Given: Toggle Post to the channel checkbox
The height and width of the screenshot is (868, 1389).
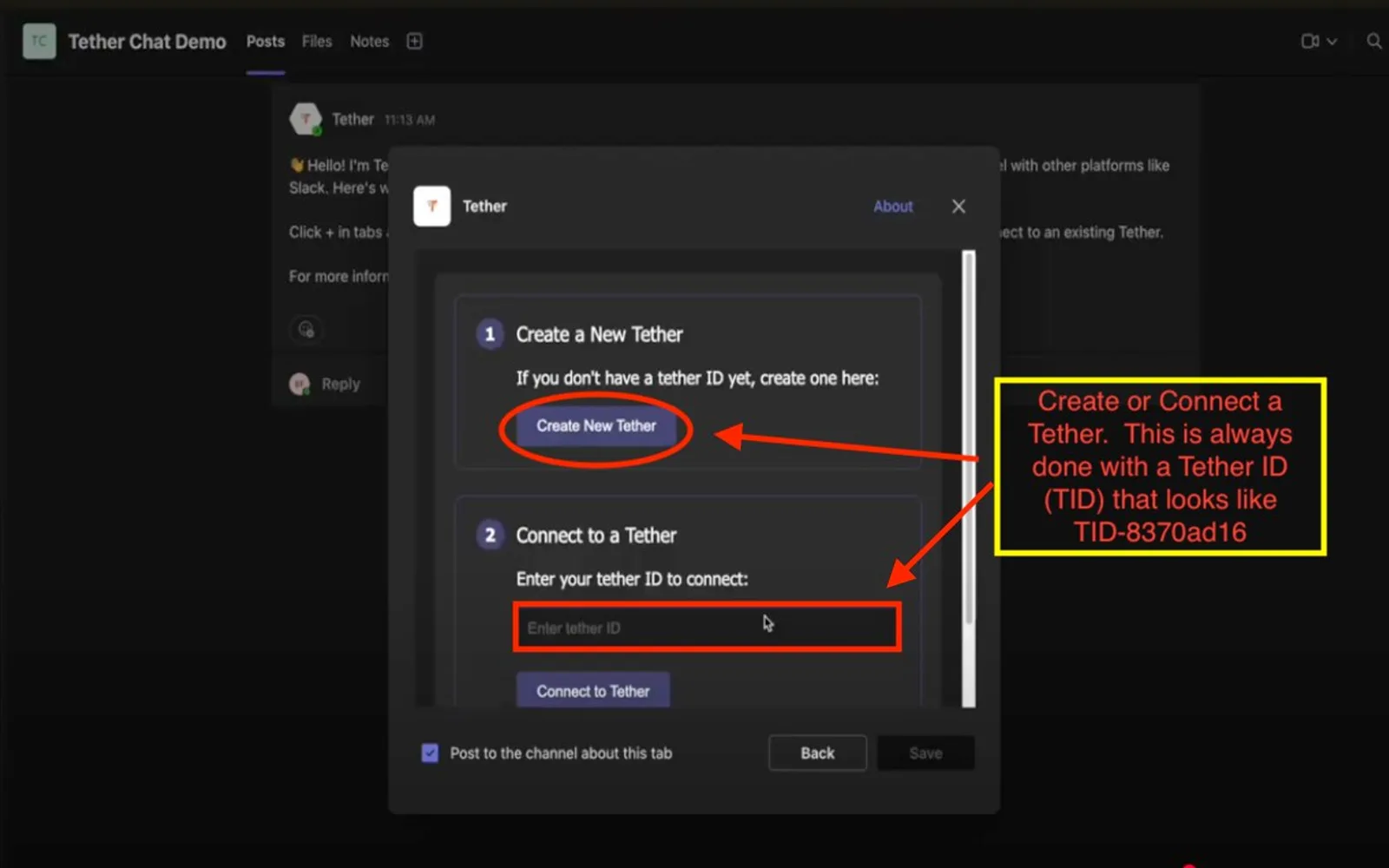Looking at the screenshot, I should coord(430,753).
